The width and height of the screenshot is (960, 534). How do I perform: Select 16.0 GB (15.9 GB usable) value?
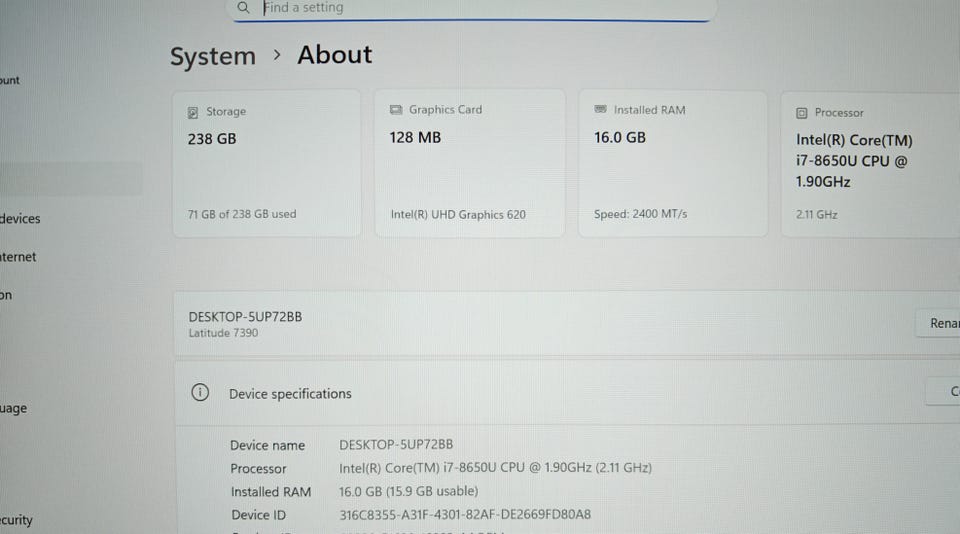point(408,491)
